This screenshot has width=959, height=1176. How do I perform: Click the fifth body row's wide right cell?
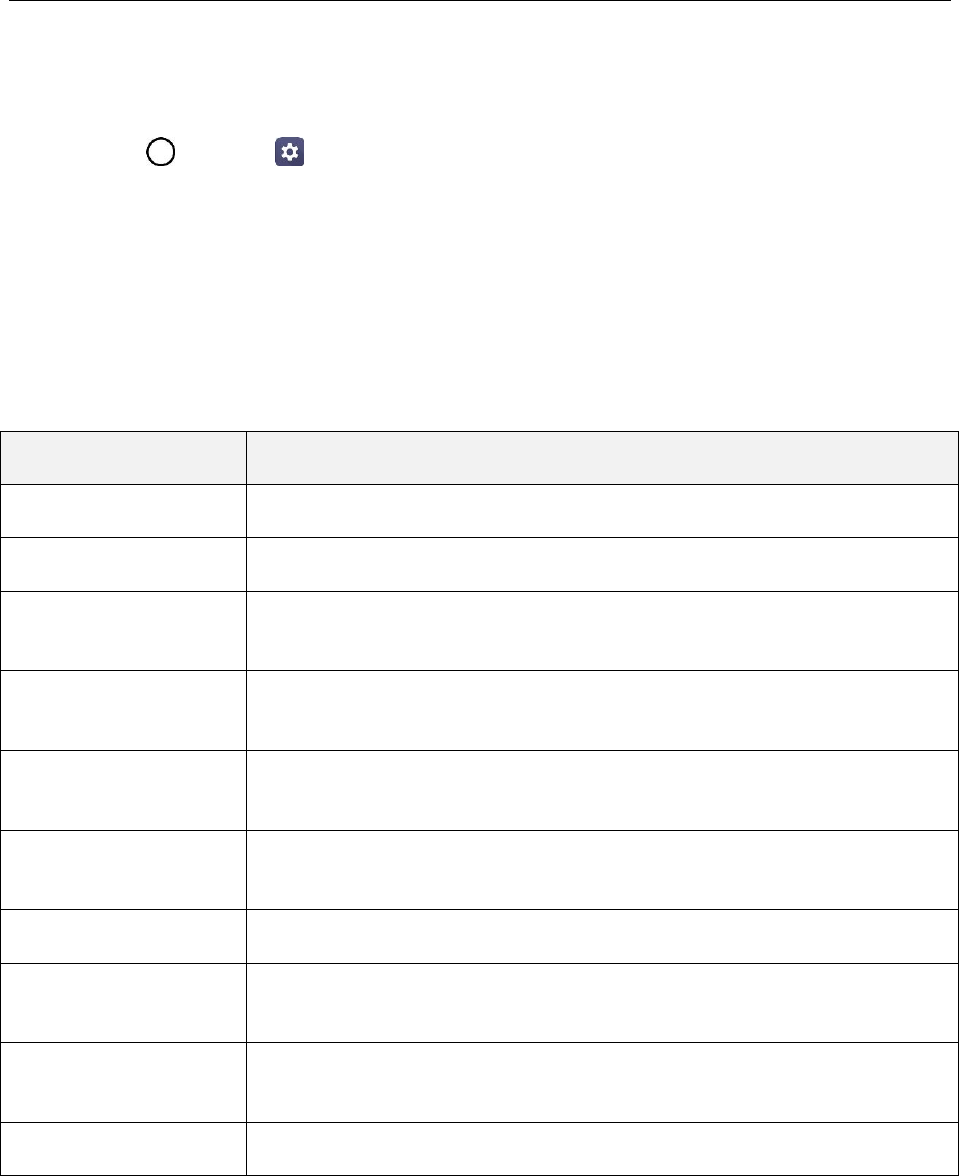603,790
